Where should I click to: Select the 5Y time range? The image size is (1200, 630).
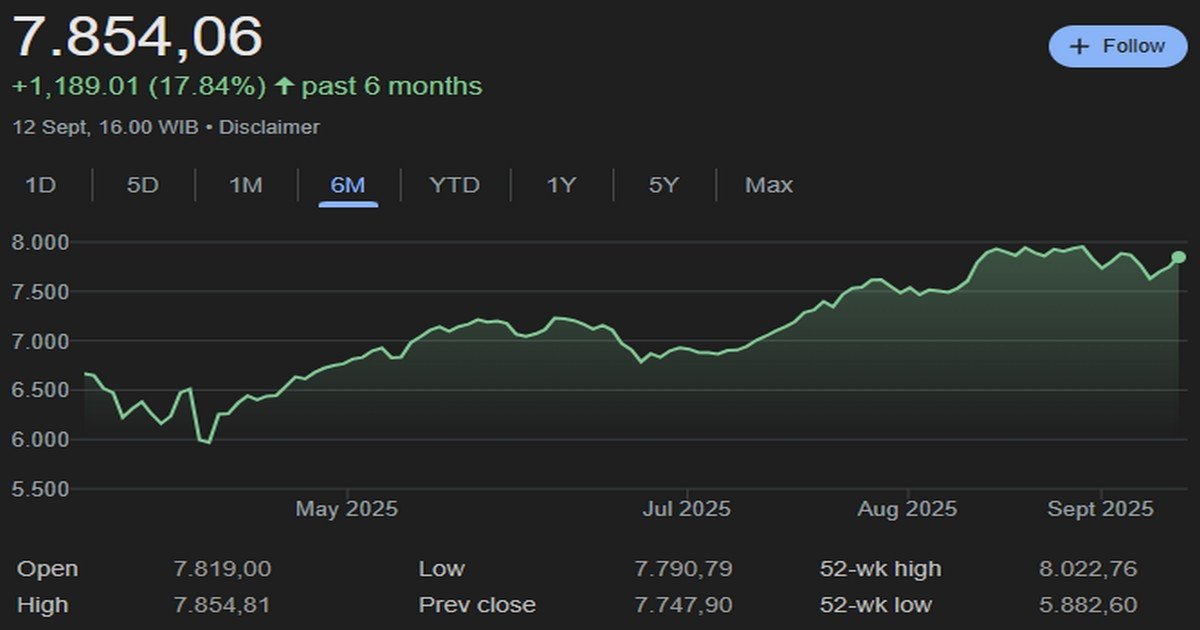663,185
